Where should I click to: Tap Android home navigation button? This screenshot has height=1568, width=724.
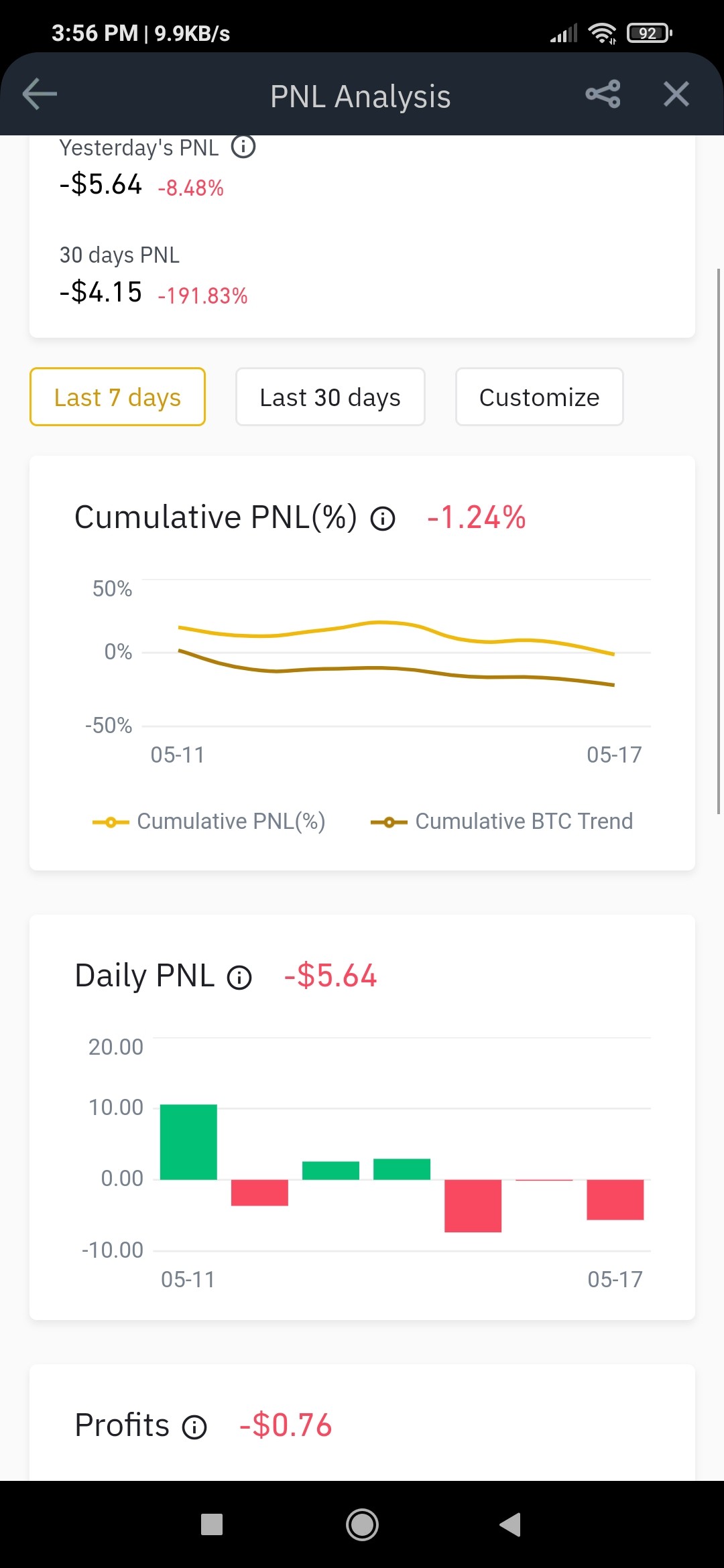362,1524
